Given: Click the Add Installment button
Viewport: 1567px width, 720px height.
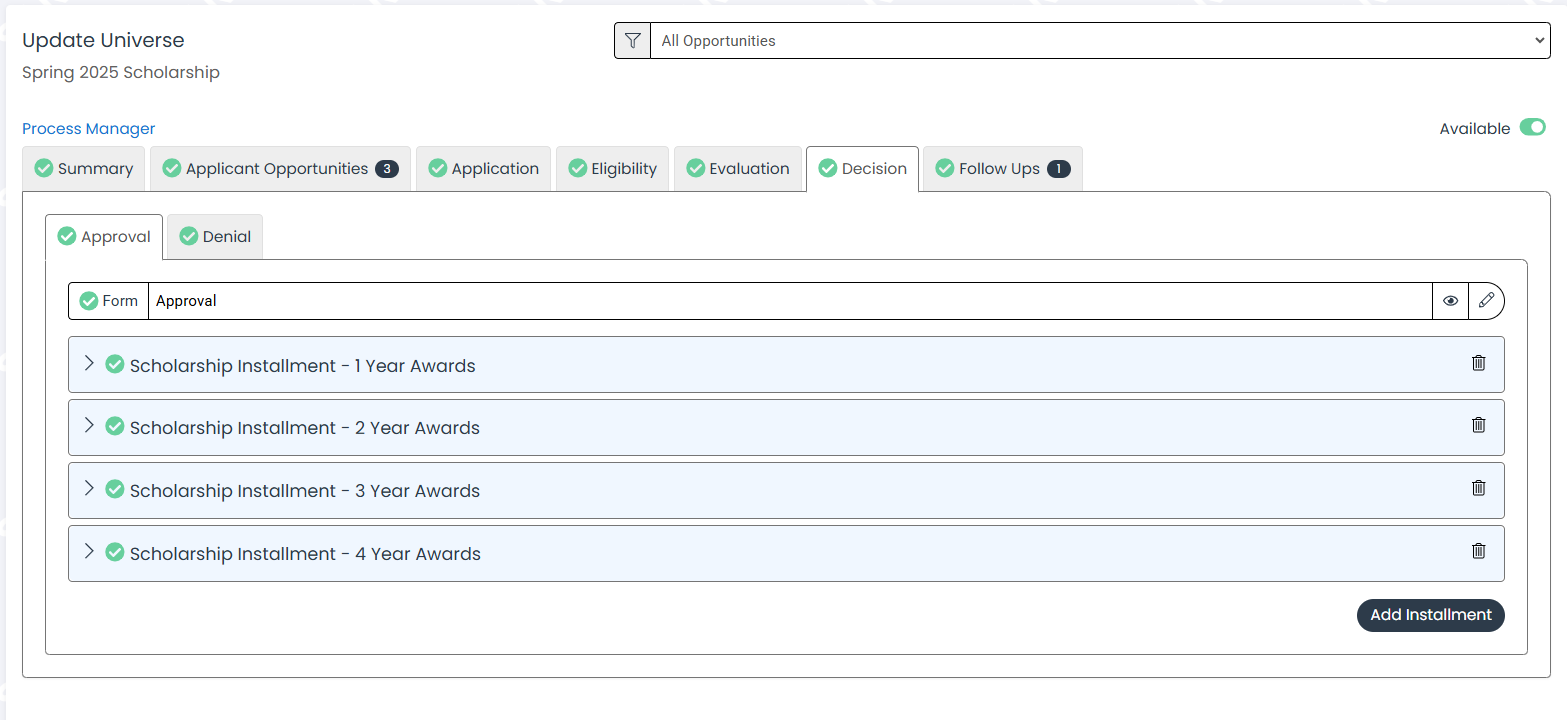Looking at the screenshot, I should (x=1430, y=615).
